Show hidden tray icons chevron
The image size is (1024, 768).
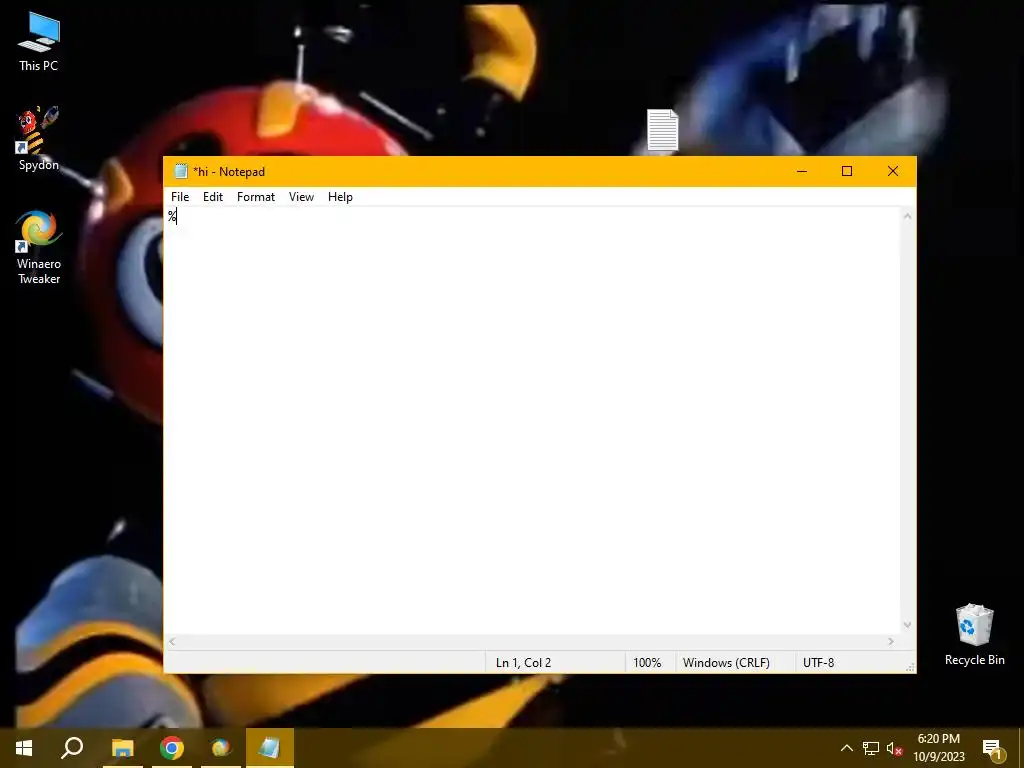click(x=846, y=748)
